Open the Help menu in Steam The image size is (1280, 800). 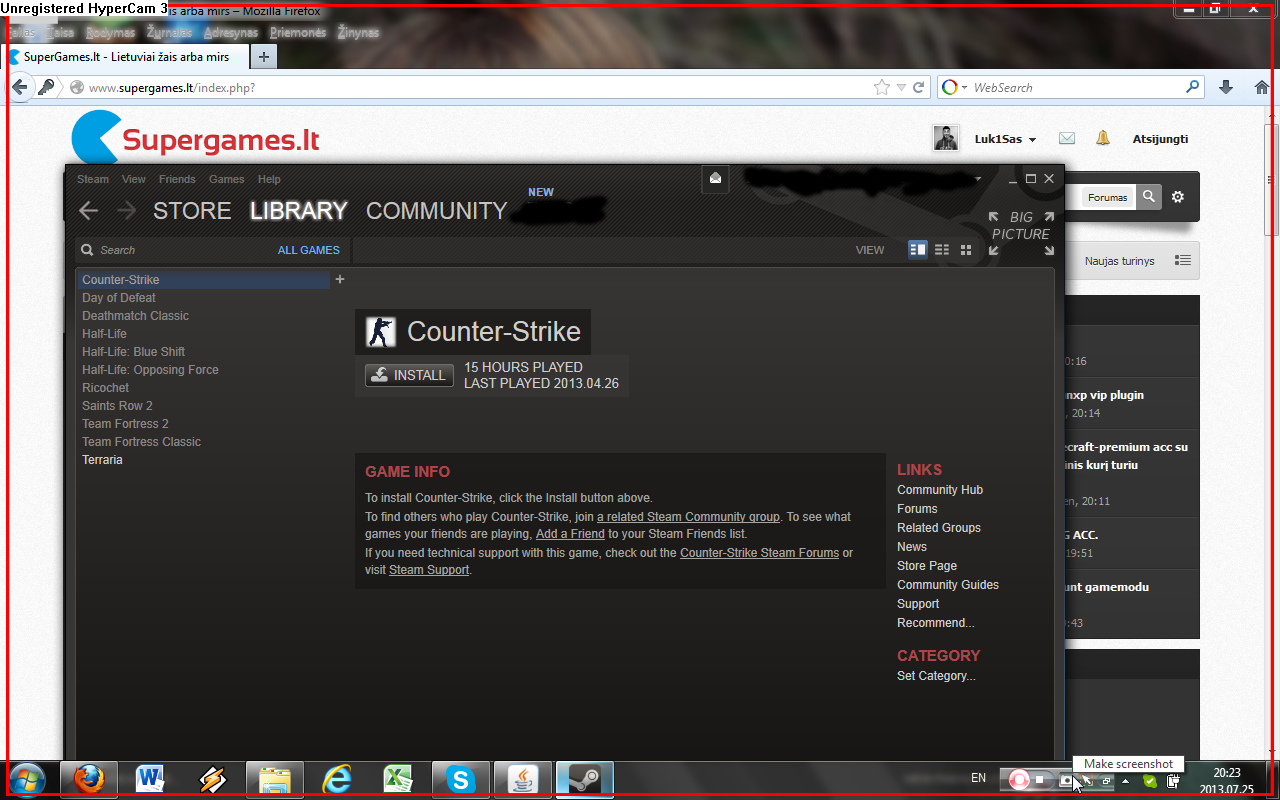(269, 179)
